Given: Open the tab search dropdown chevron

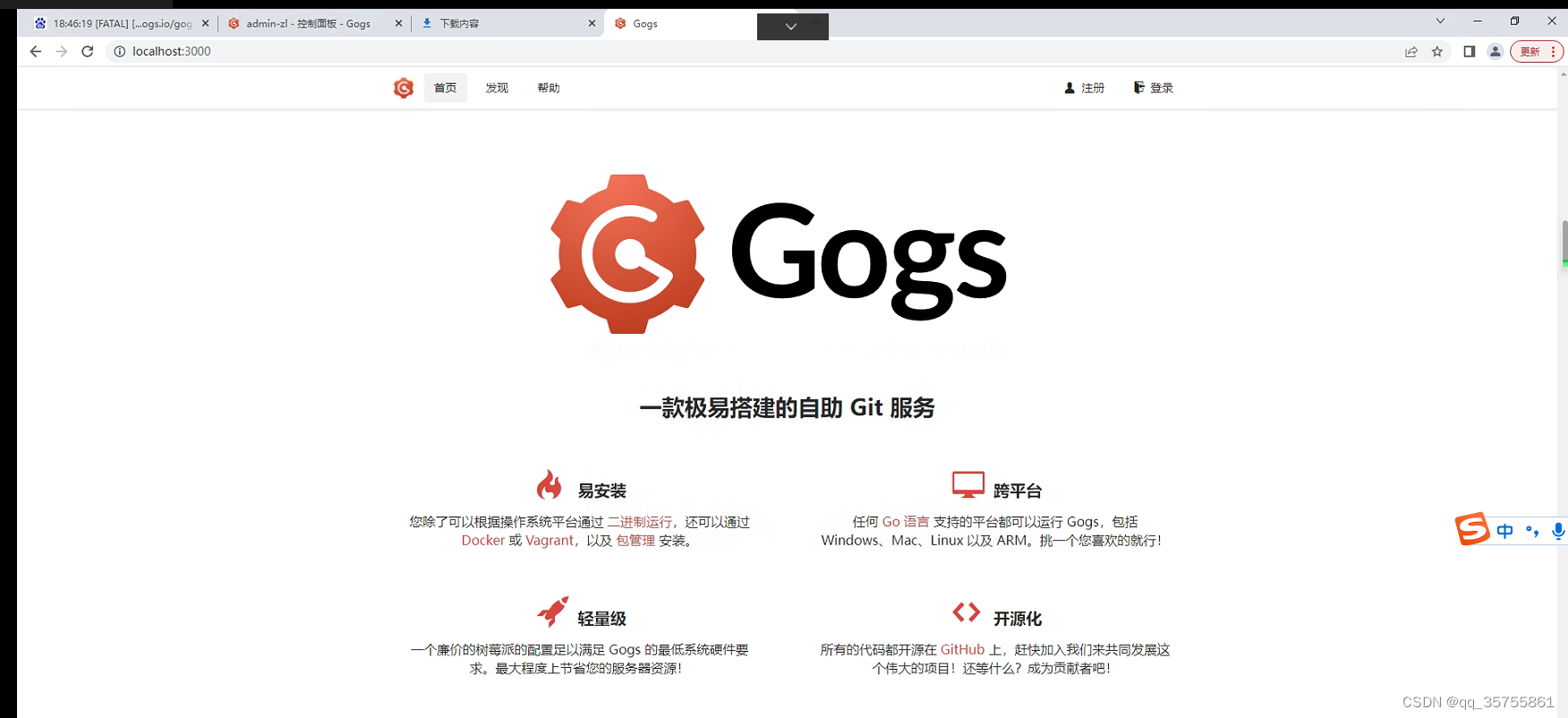Looking at the screenshot, I should (x=1440, y=21).
